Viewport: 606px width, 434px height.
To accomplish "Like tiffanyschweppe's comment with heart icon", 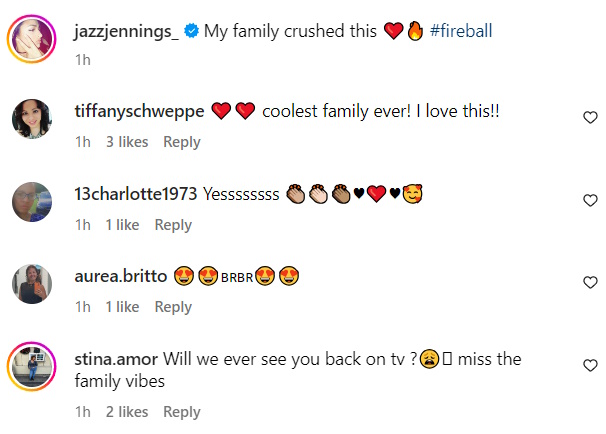I will [590, 117].
